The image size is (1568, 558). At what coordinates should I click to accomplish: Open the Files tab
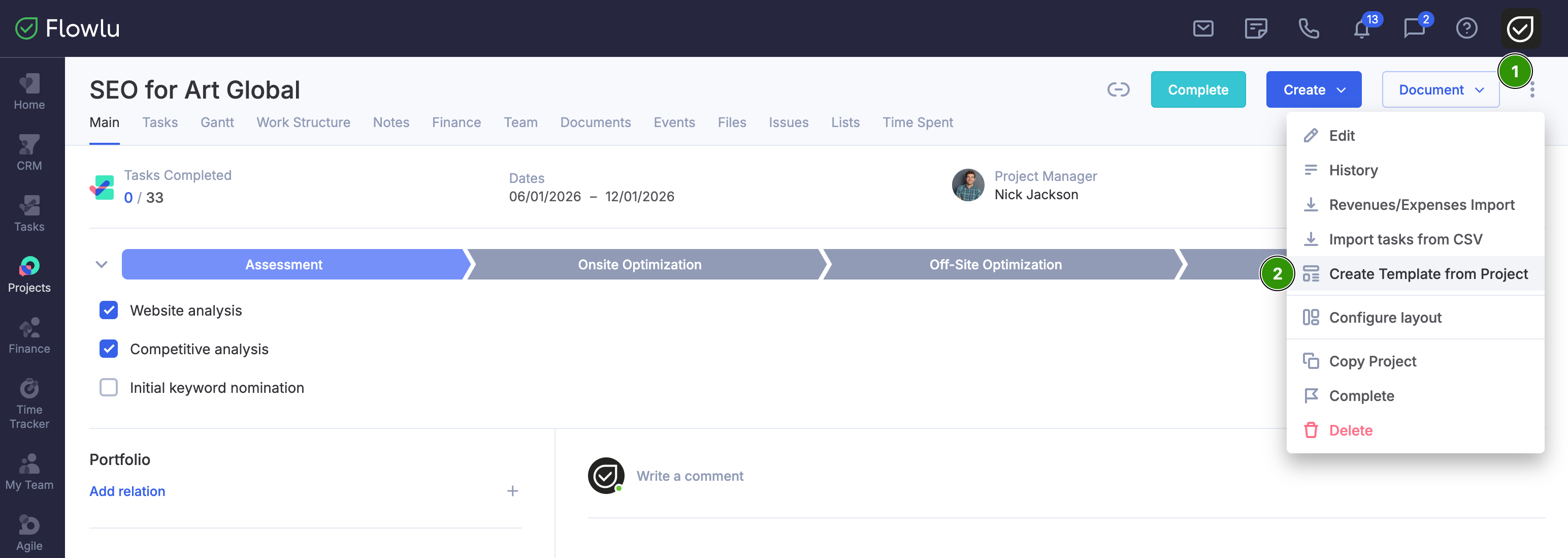pyautogui.click(x=731, y=122)
